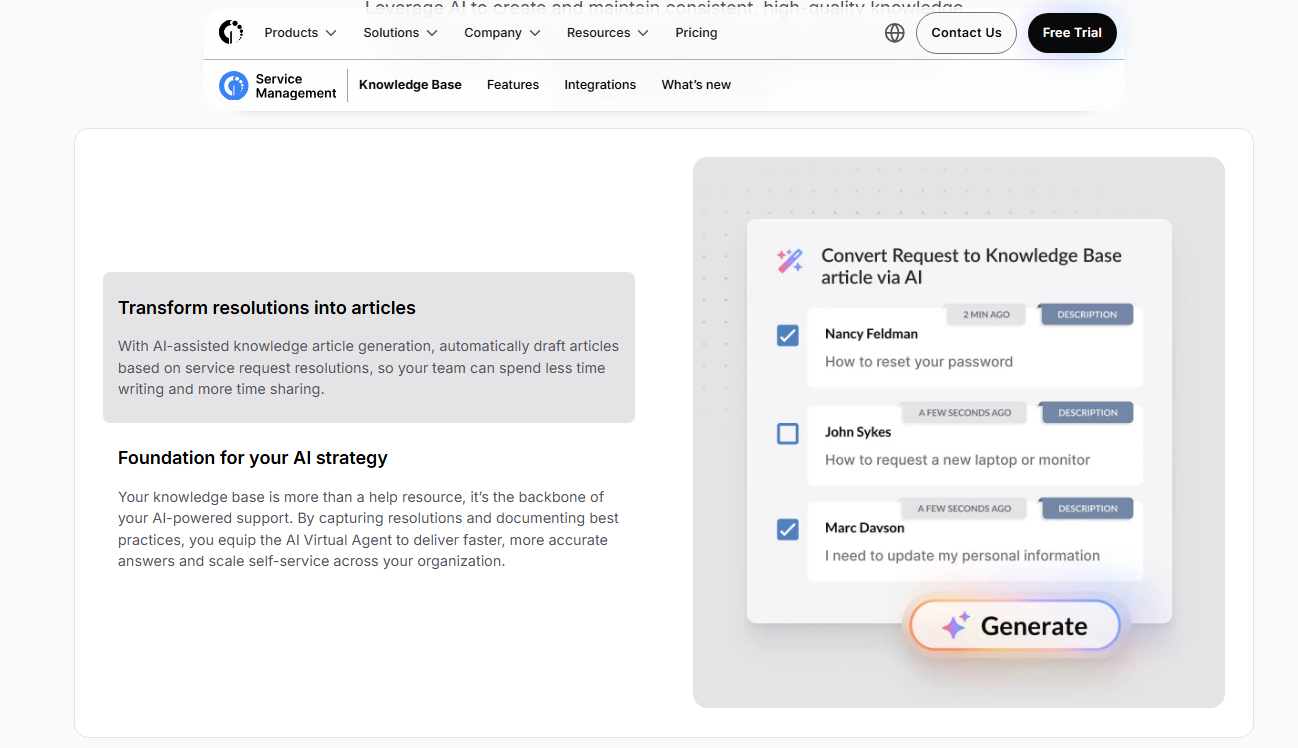
Task: Click 'How to reset your password' text
Action: (x=919, y=362)
